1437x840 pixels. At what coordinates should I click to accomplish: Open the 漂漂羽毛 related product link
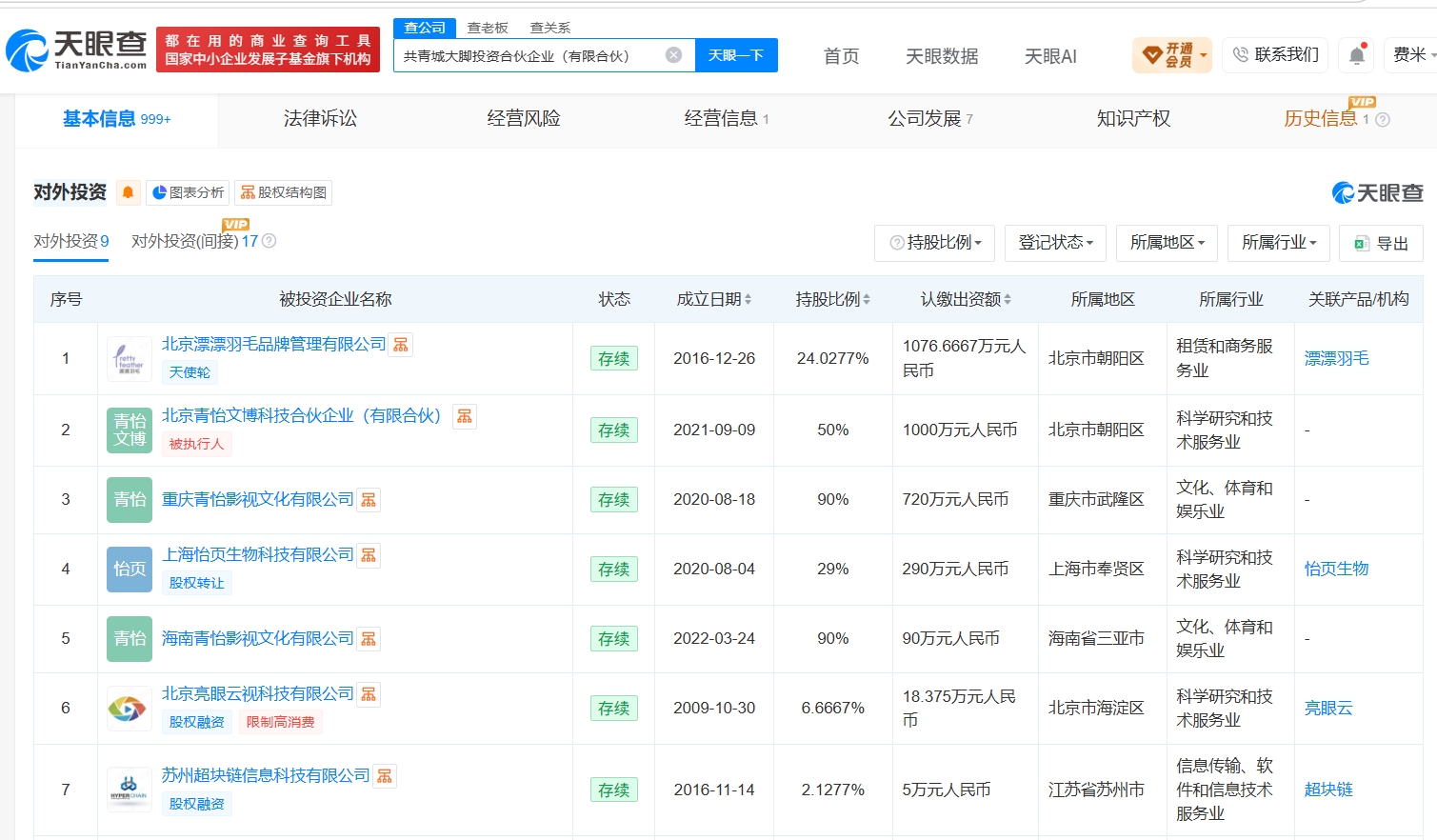pyautogui.click(x=1337, y=359)
